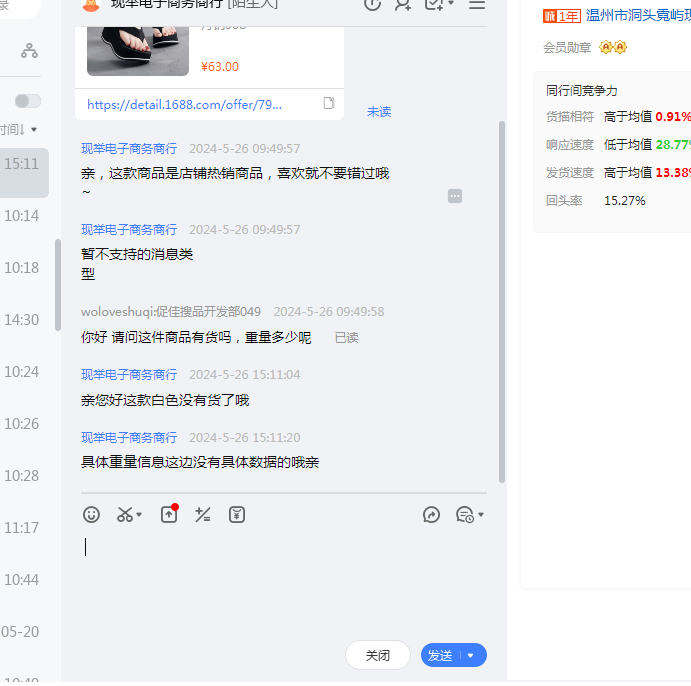
Task: Open the detail.1688.com product link
Action: (185, 104)
